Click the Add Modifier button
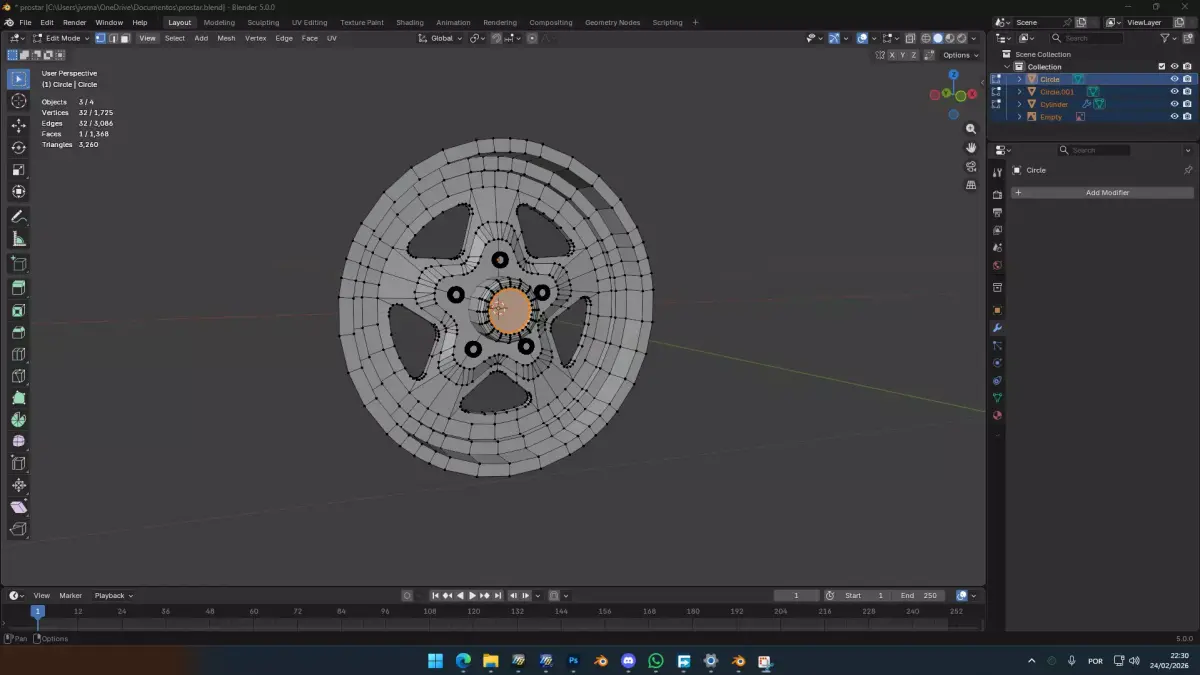This screenshot has height=675, width=1200. tap(1102, 192)
